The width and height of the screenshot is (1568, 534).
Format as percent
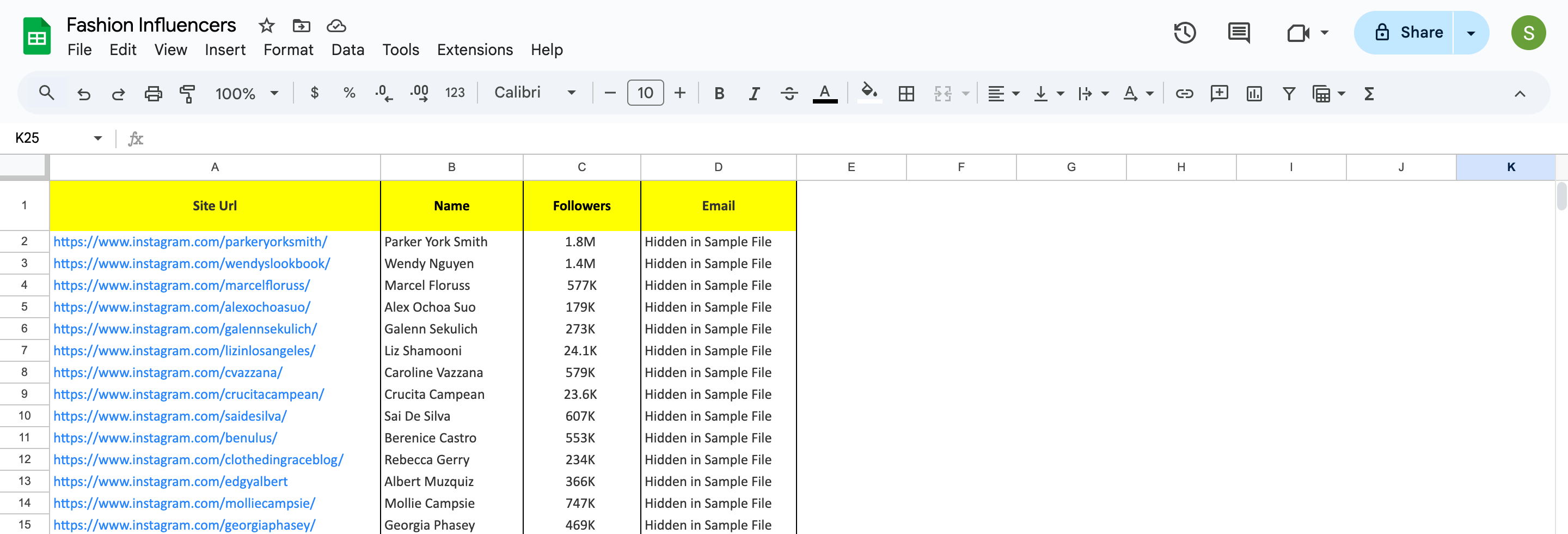pos(349,93)
